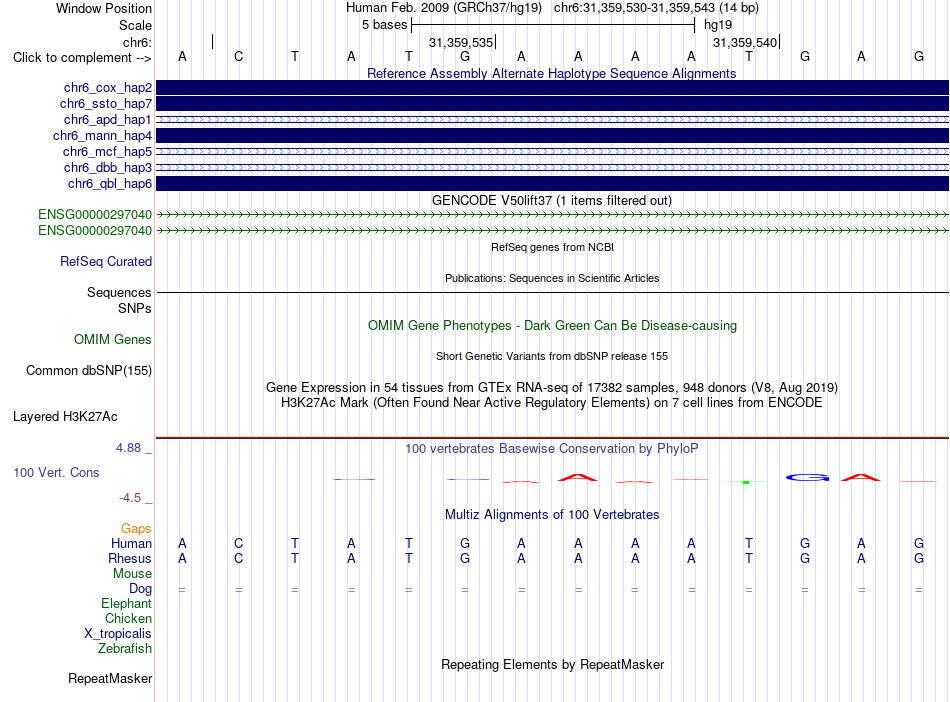
Task: Click the -4.5 lower PhyloP value
Action: [130, 498]
